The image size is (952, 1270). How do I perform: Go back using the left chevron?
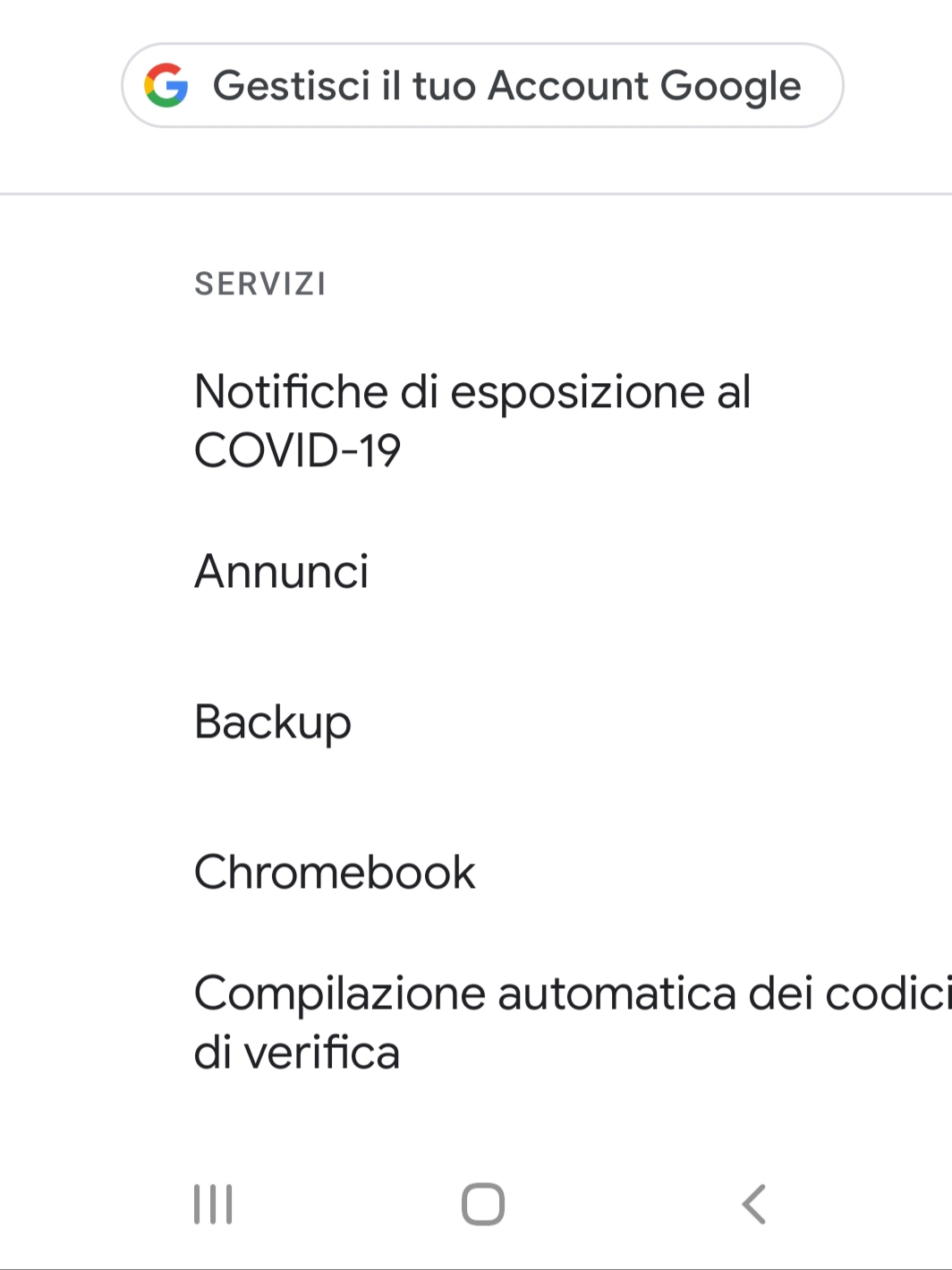point(754,1204)
